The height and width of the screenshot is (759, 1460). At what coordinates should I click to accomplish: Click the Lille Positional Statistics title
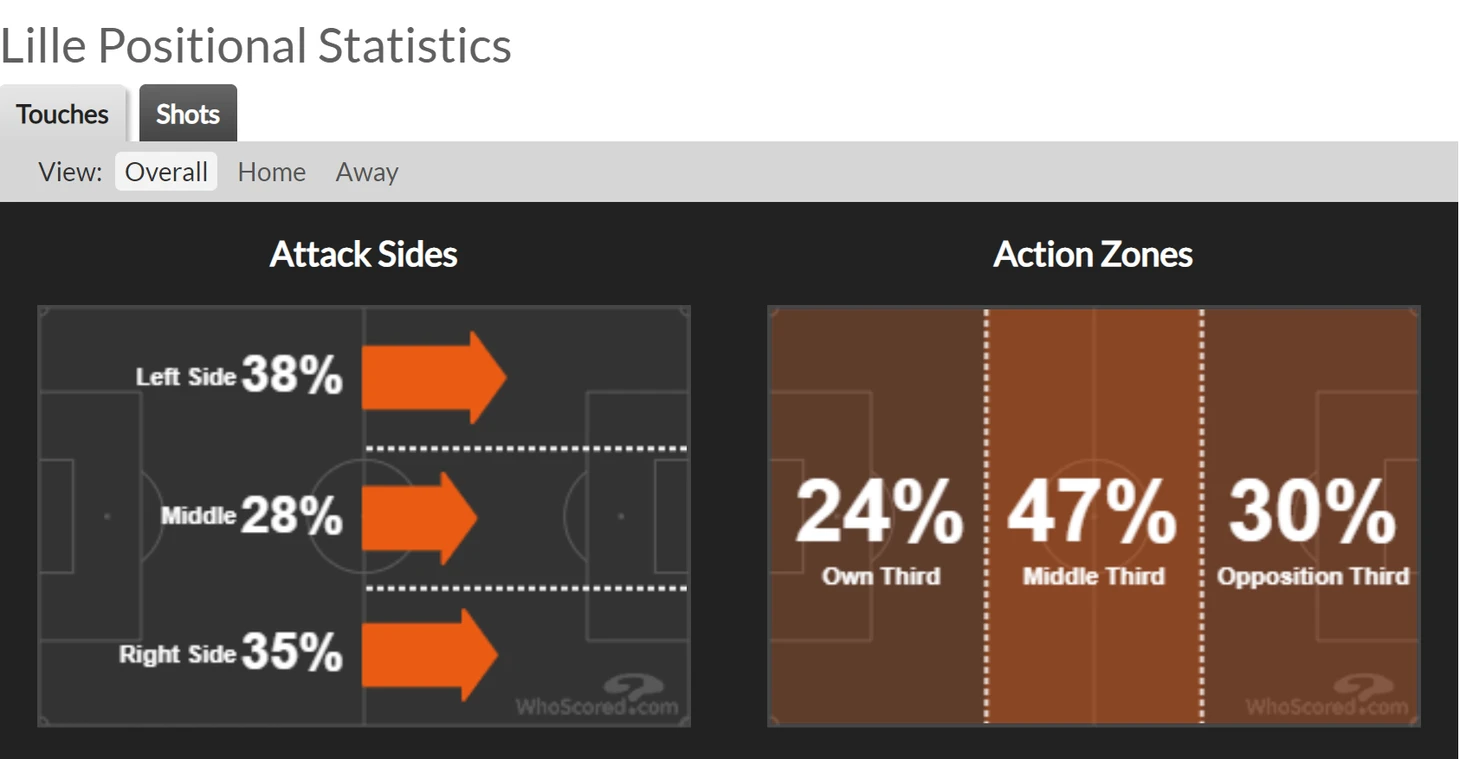tap(256, 46)
